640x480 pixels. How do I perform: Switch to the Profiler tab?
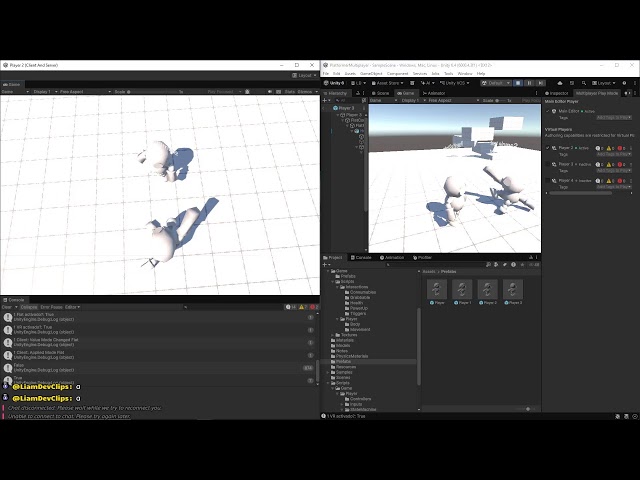click(422, 258)
